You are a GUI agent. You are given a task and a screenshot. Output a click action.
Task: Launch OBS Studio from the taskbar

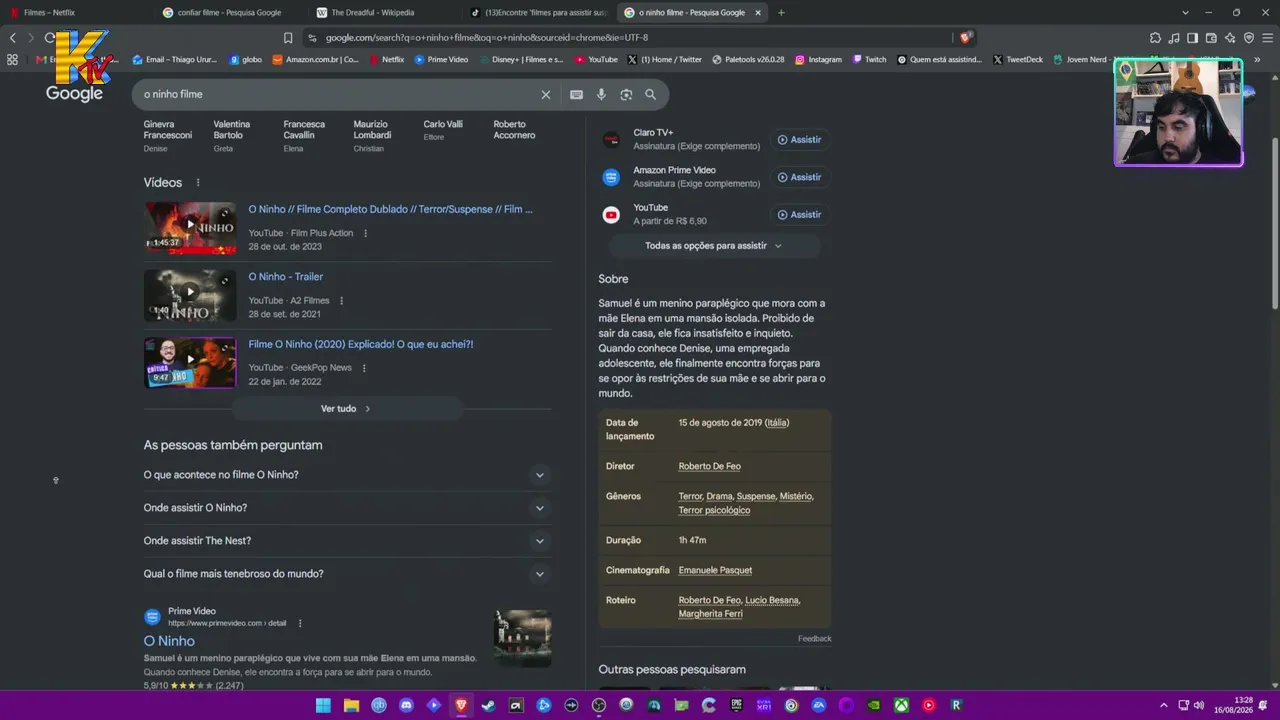599,705
